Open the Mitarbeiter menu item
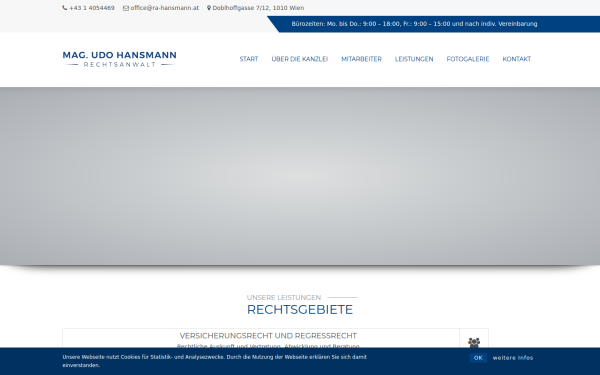Viewport: 600px width, 375px height. coord(361,59)
